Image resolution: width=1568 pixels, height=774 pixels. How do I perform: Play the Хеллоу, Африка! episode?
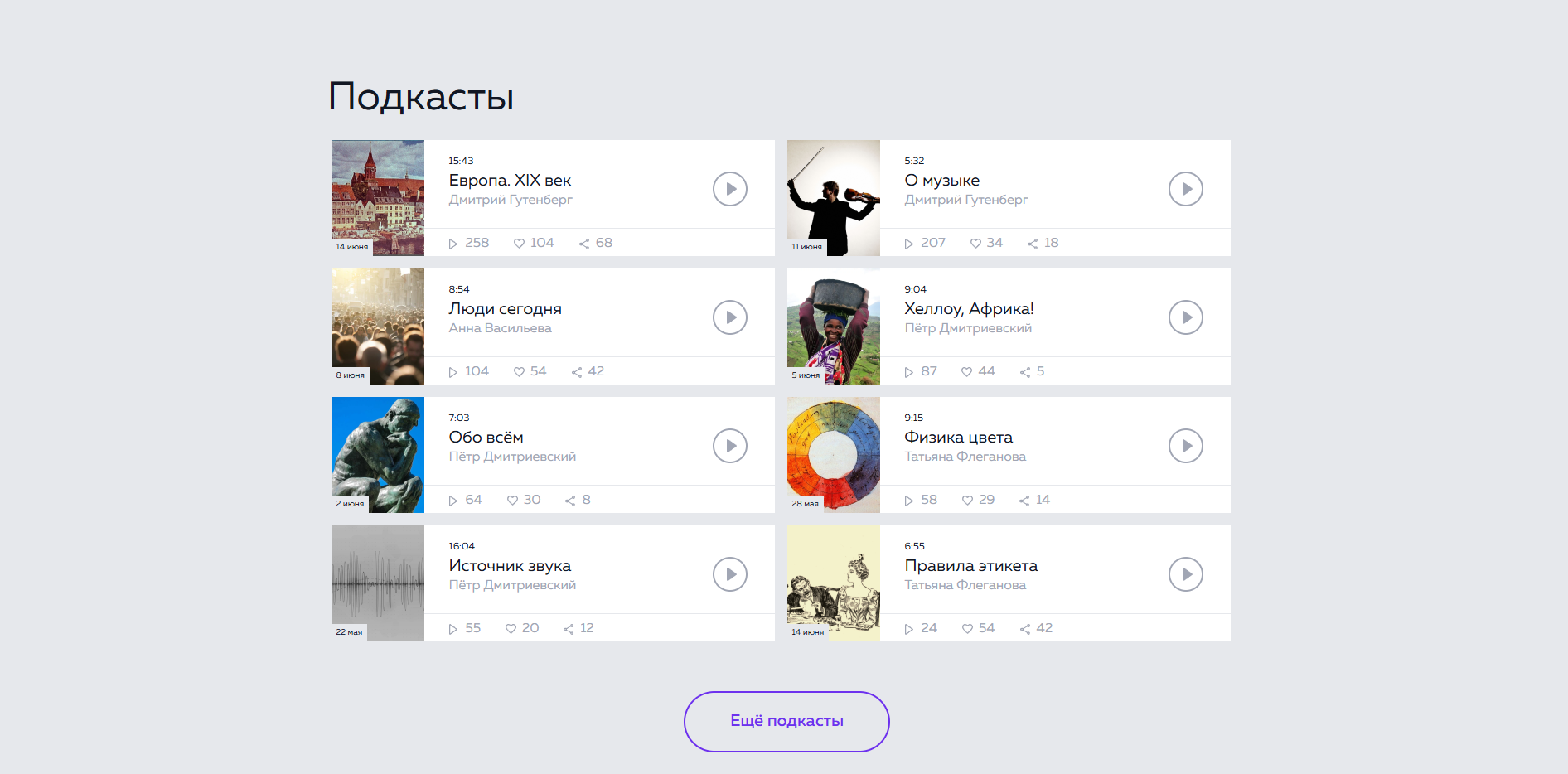coord(1185,317)
